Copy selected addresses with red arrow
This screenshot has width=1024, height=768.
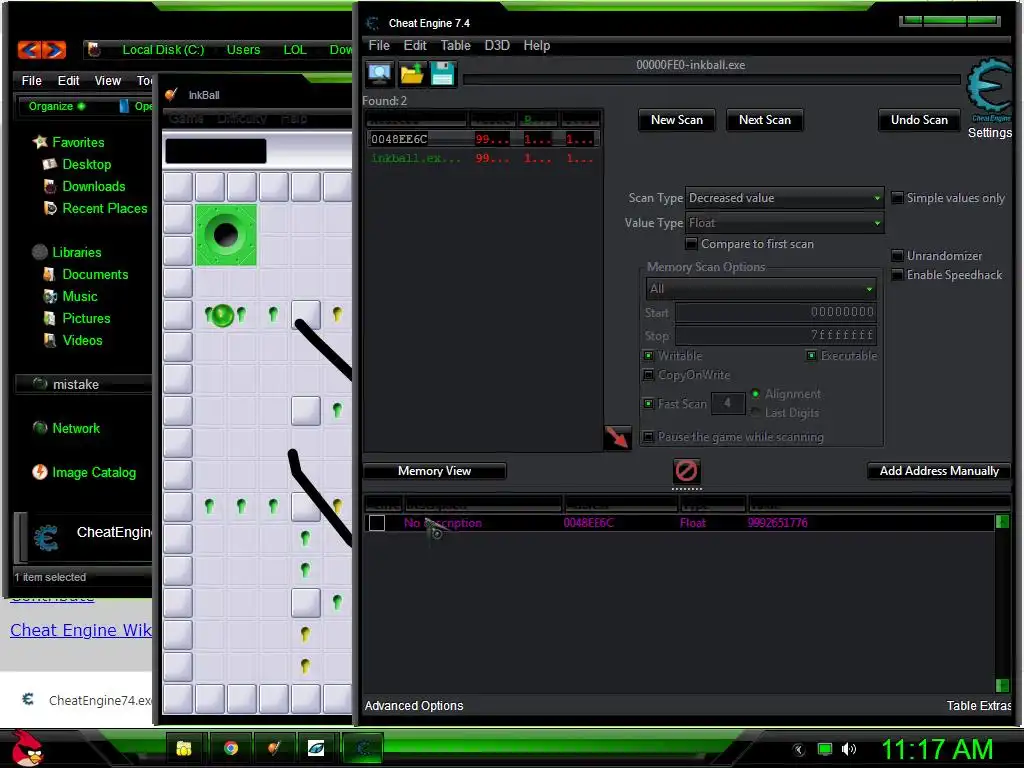[x=617, y=437]
